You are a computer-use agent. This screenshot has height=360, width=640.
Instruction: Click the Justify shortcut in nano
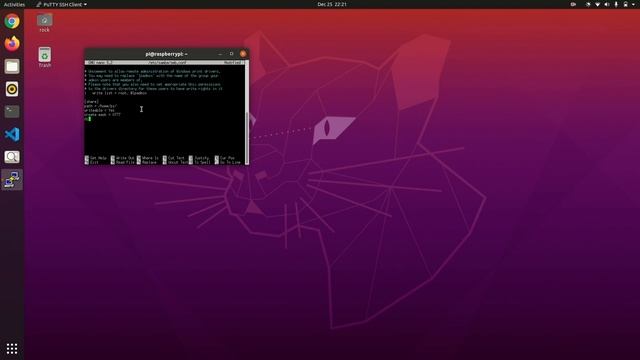[199, 158]
